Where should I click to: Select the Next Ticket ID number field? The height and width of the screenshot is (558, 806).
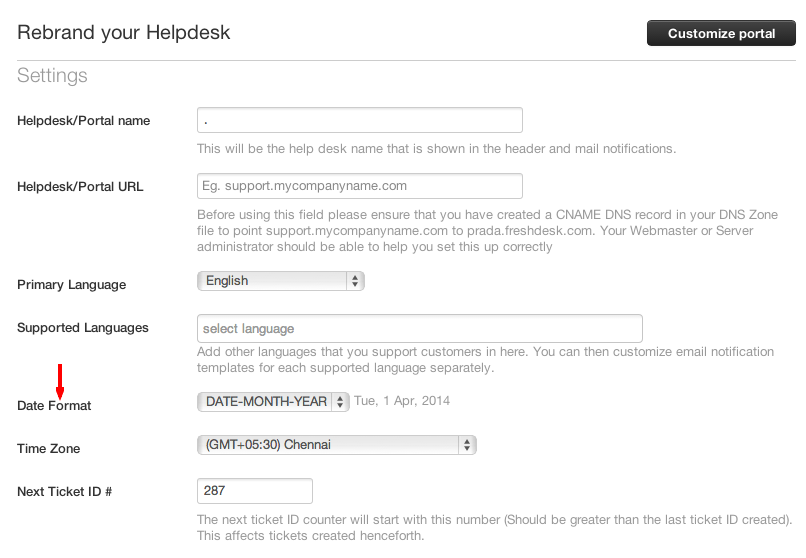click(255, 491)
